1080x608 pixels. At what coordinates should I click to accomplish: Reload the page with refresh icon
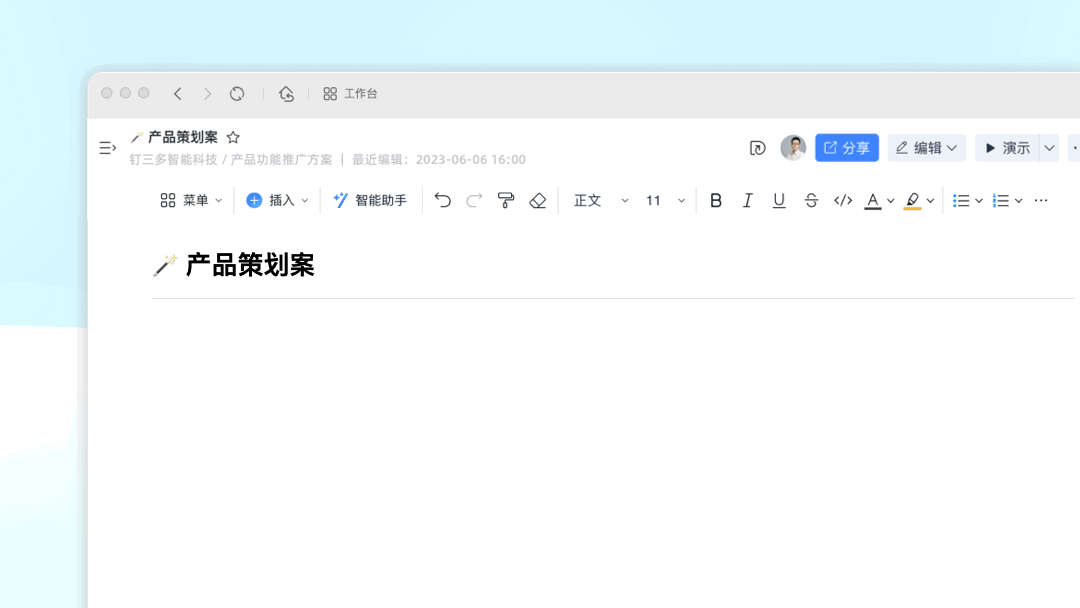[x=237, y=94]
